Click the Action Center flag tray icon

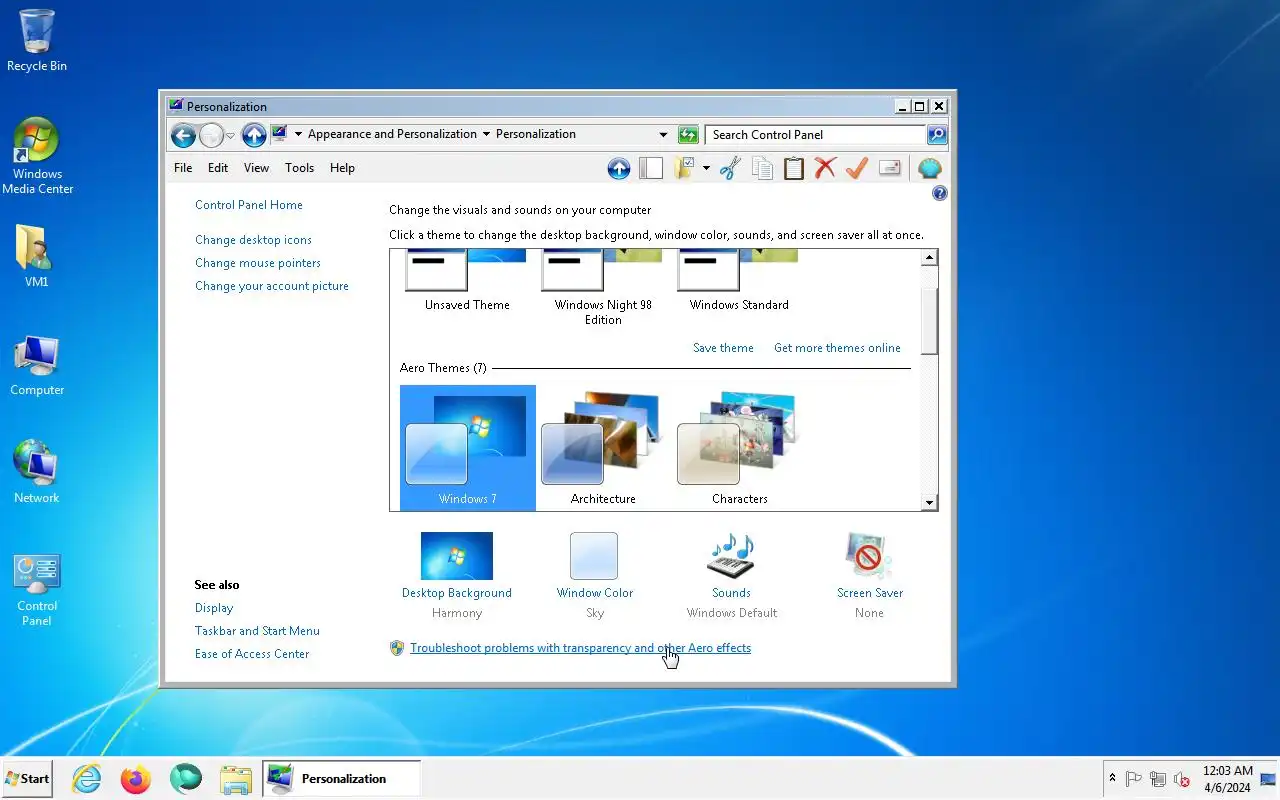tap(1134, 779)
